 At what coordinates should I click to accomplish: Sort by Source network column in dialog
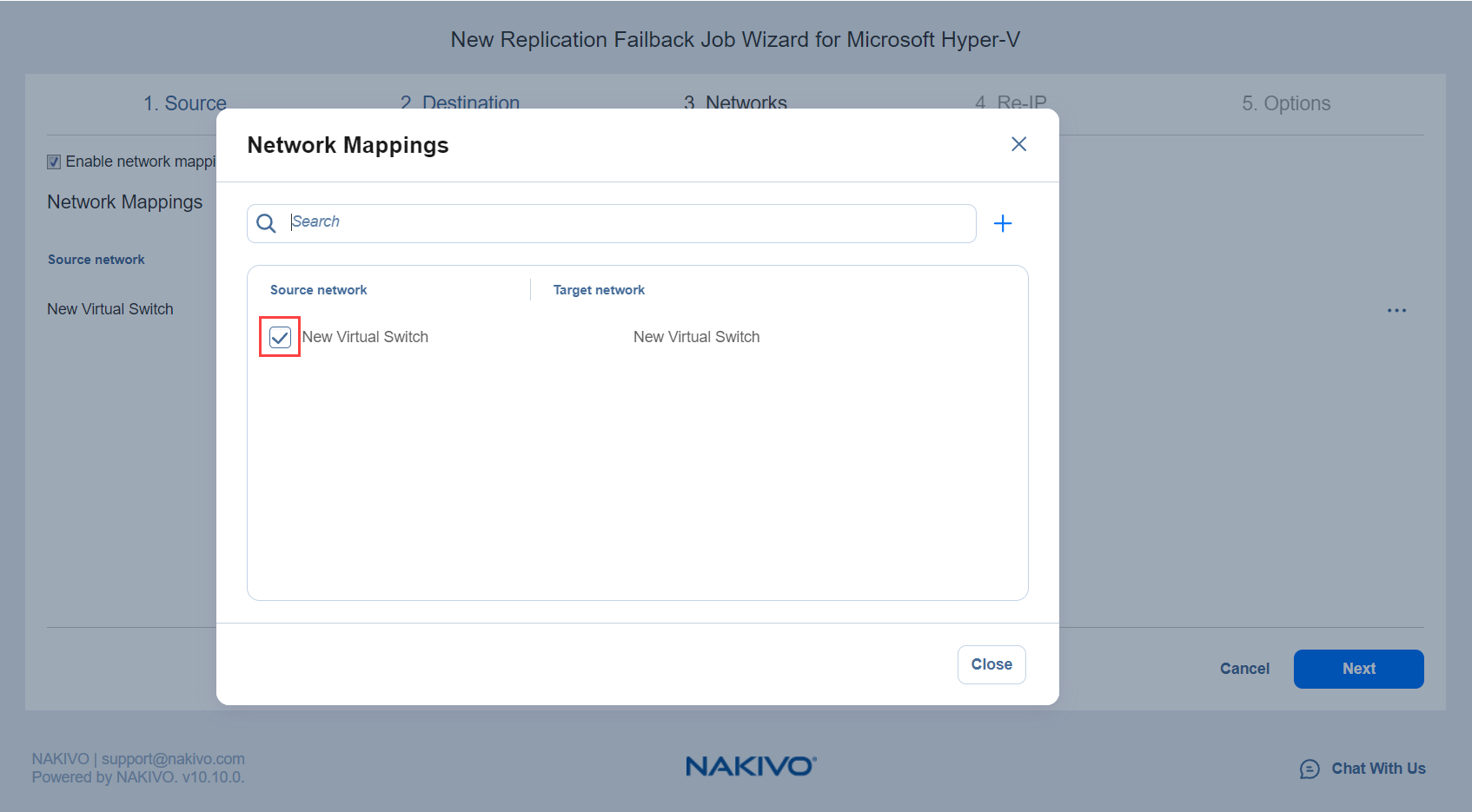[x=318, y=290]
